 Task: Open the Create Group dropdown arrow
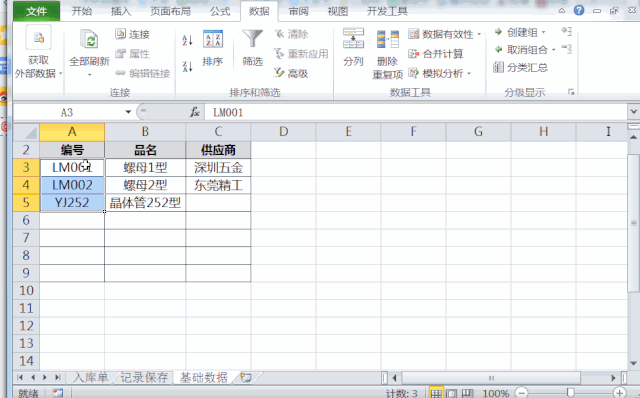pyautogui.click(x=543, y=32)
